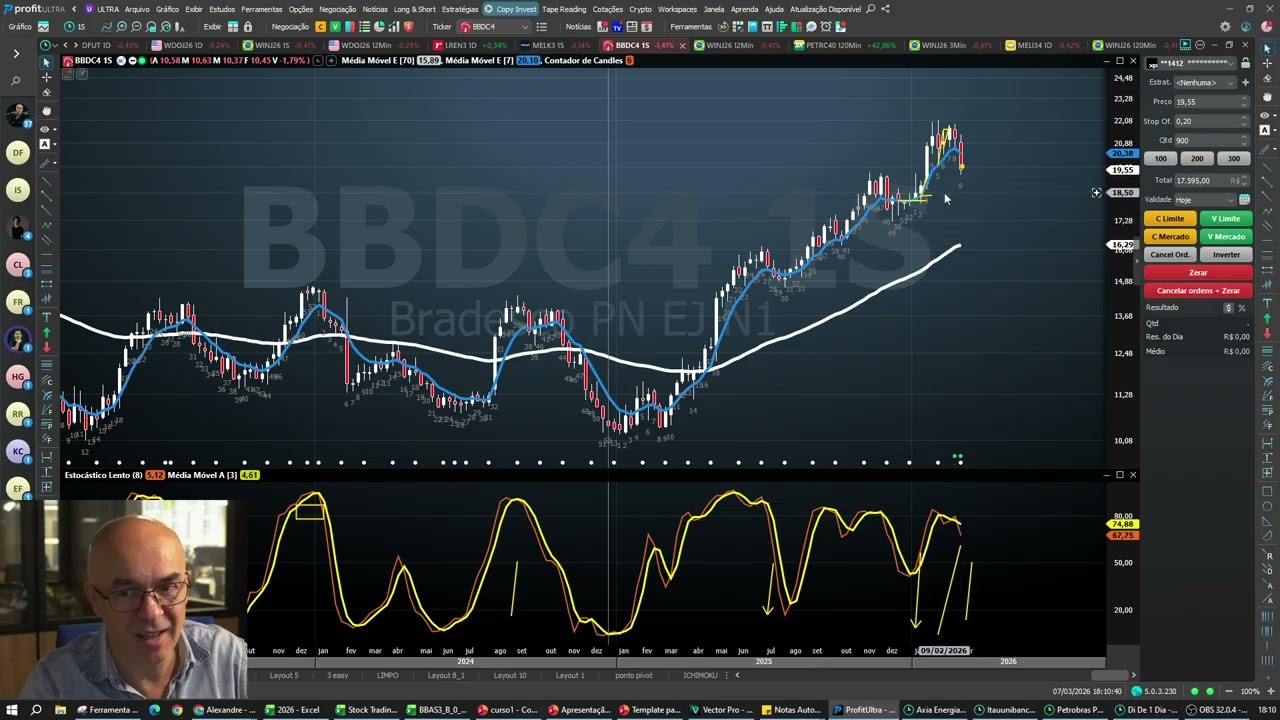Click the C Limite buy button
Image resolution: width=1280 pixels, height=720 pixels.
click(1170, 218)
